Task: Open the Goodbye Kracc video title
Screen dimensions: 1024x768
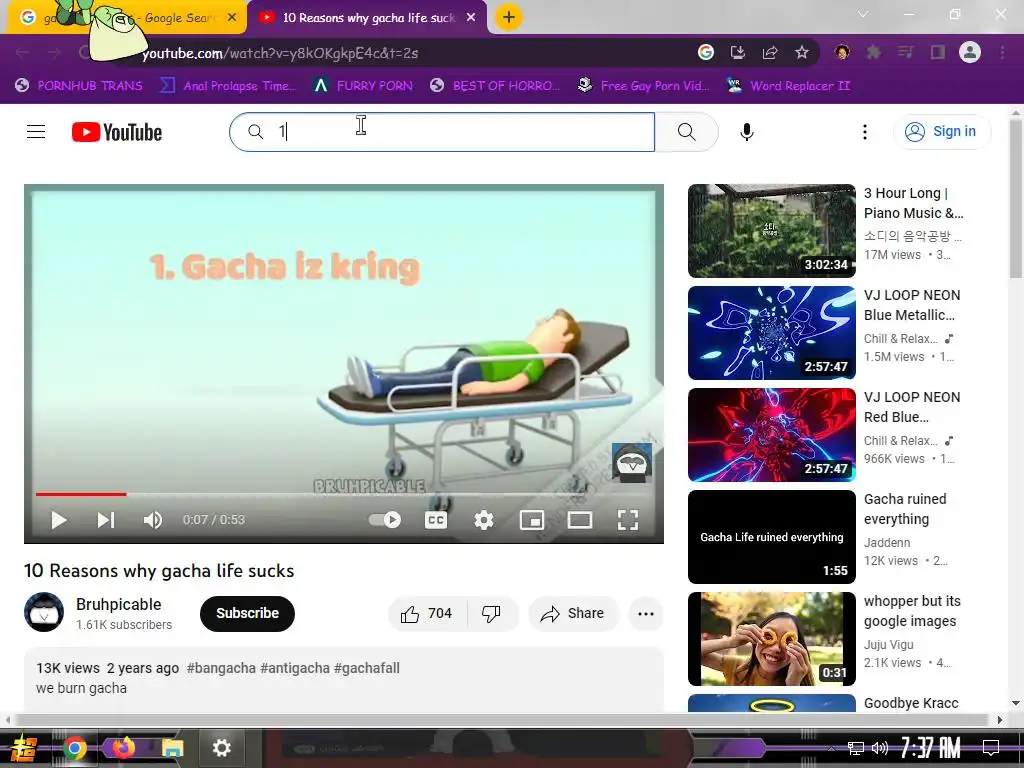Action: (911, 703)
